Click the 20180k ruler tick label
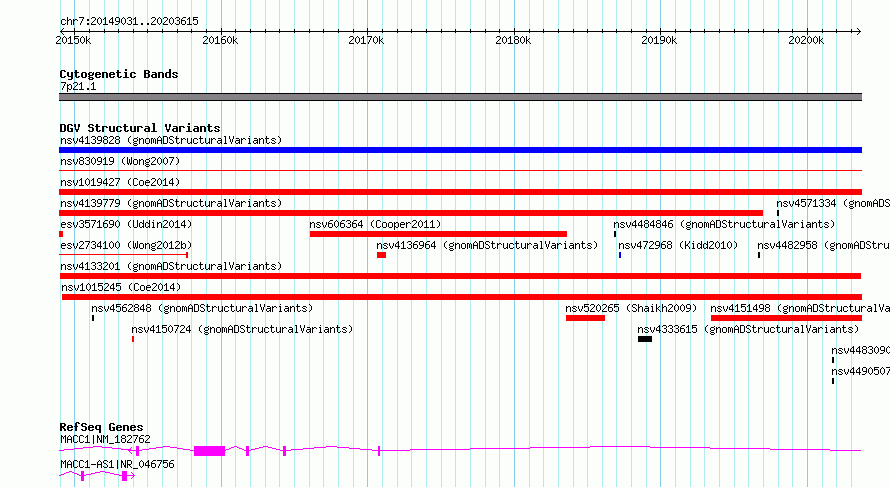The height and width of the screenshot is (487, 890). tap(513, 40)
